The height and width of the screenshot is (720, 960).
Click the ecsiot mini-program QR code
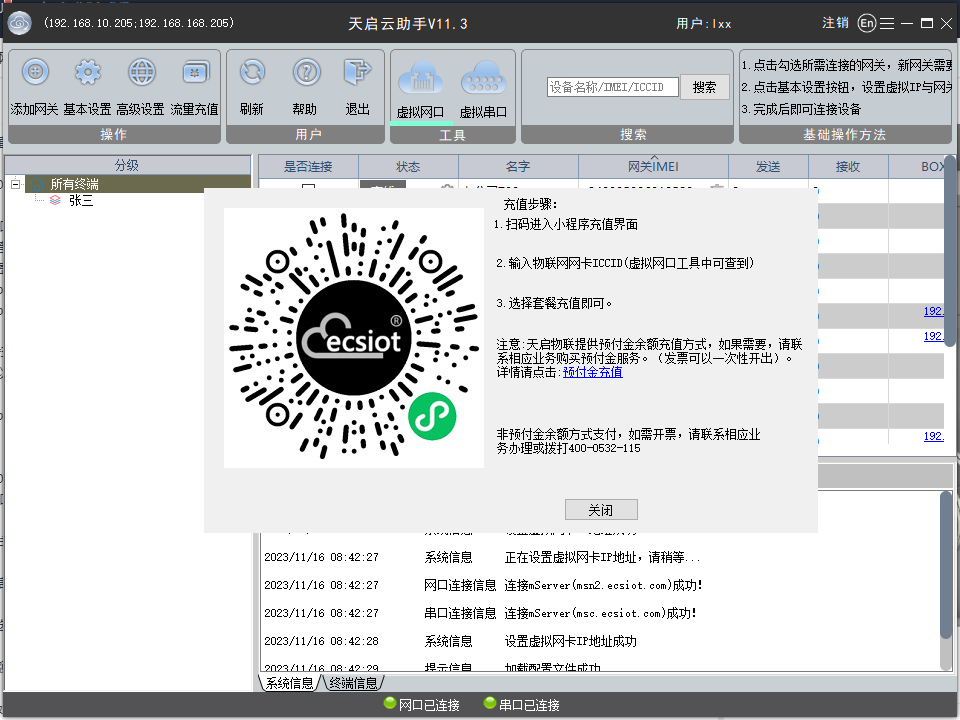(354, 338)
